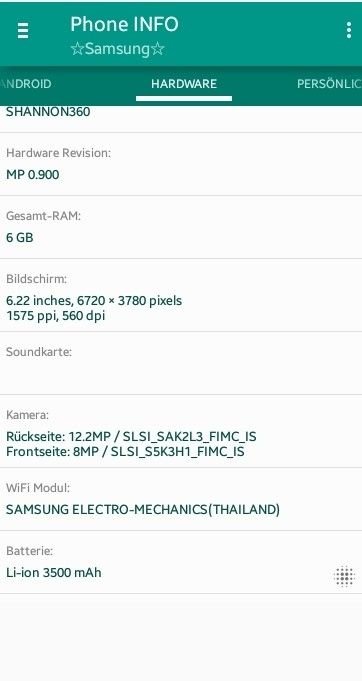This screenshot has width=362, height=681.
Task: Tap the ☆Samsung☆ subtitle
Action: 117,49
